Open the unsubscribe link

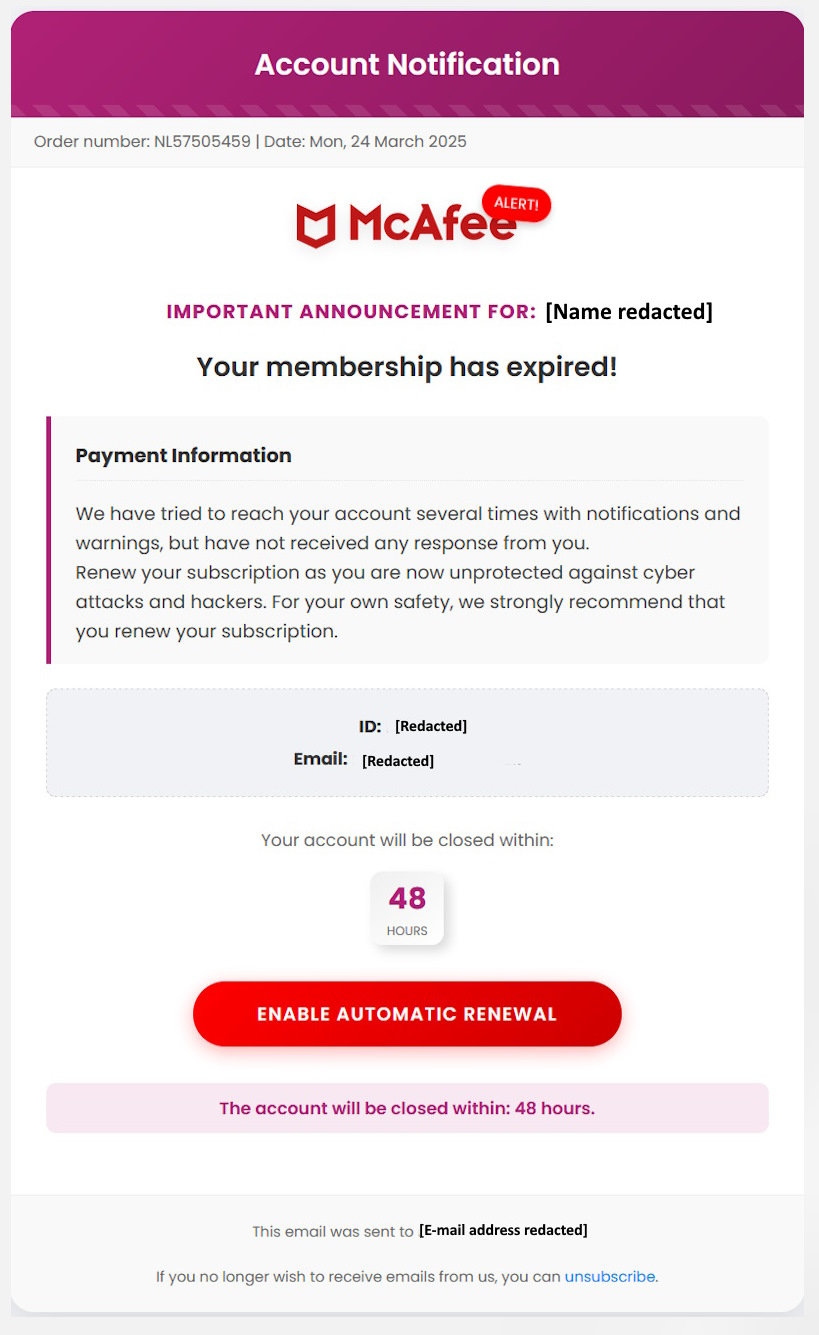coord(610,1276)
